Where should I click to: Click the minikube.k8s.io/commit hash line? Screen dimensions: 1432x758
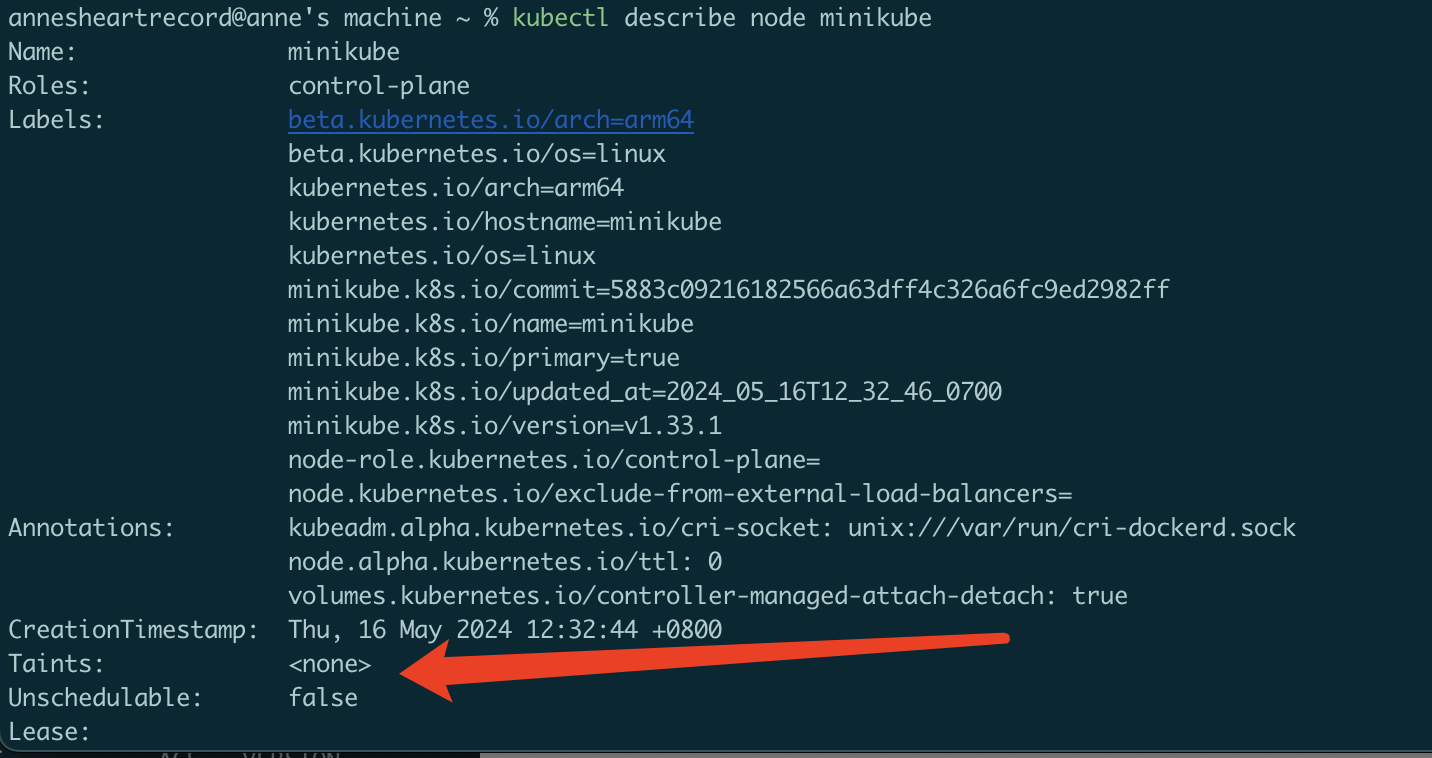point(728,290)
